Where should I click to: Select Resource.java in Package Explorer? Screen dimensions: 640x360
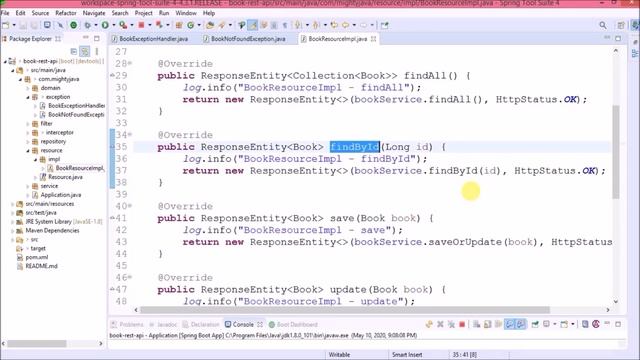click(x=65, y=177)
